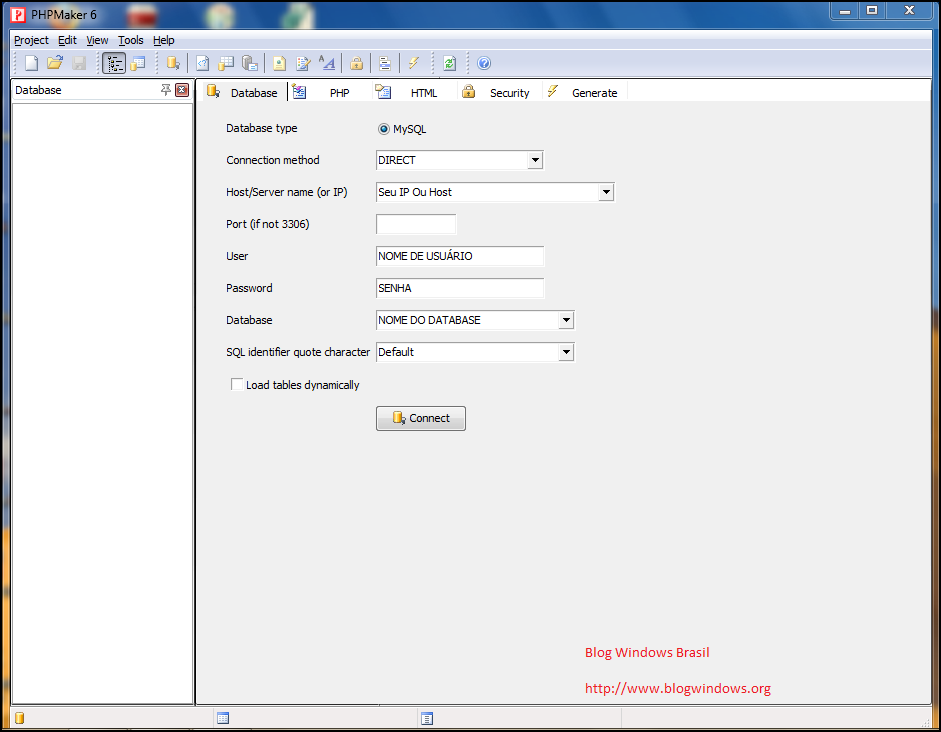This screenshot has width=941, height=732.
Task: Select the MySQL database type radio button
Action: click(x=384, y=129)
